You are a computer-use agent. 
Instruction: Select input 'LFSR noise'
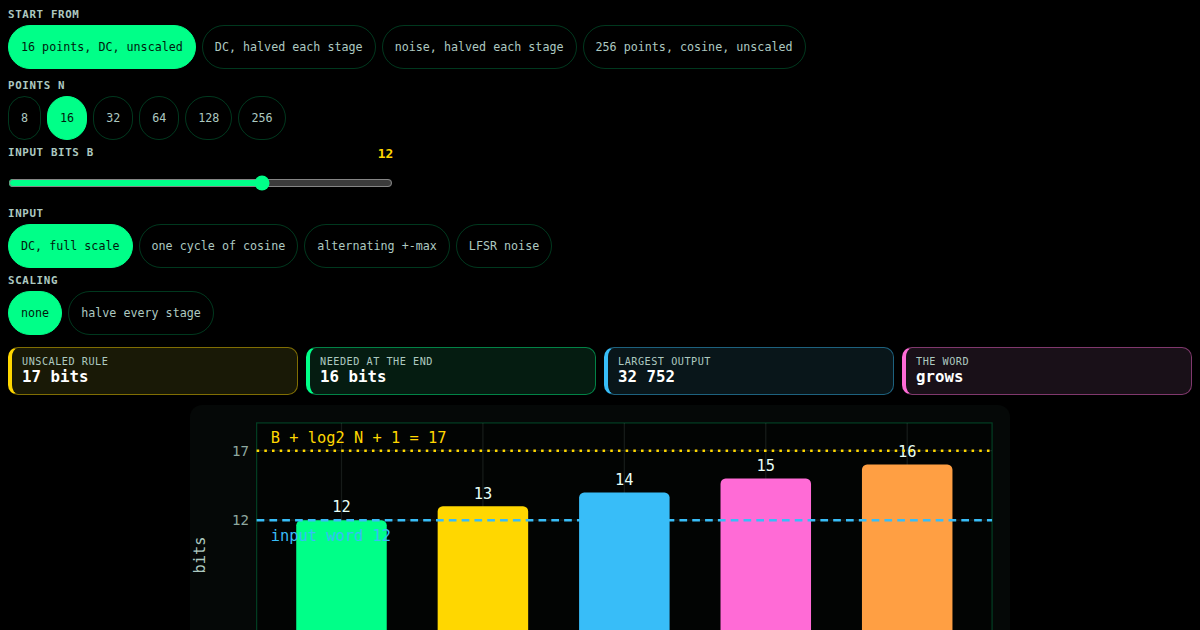point(504,246)
